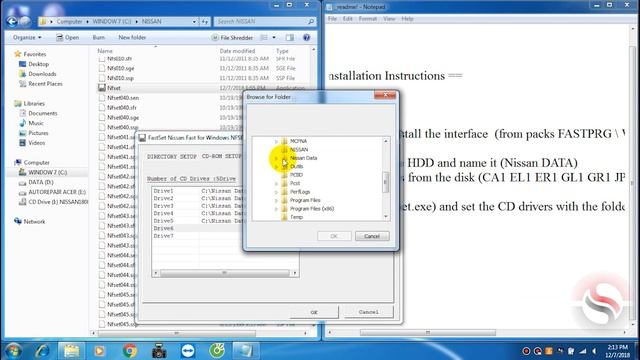Click the change view icon in Explorer

pyautogui.click(x=264, y=38)
